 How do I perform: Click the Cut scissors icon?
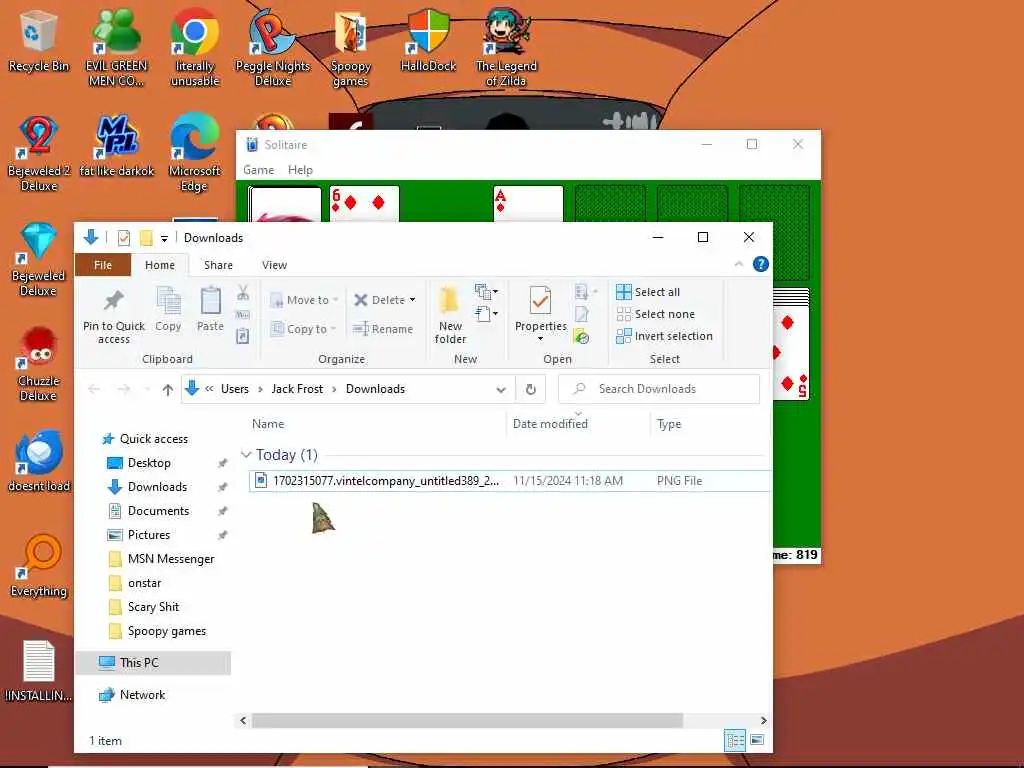(243, 292)
